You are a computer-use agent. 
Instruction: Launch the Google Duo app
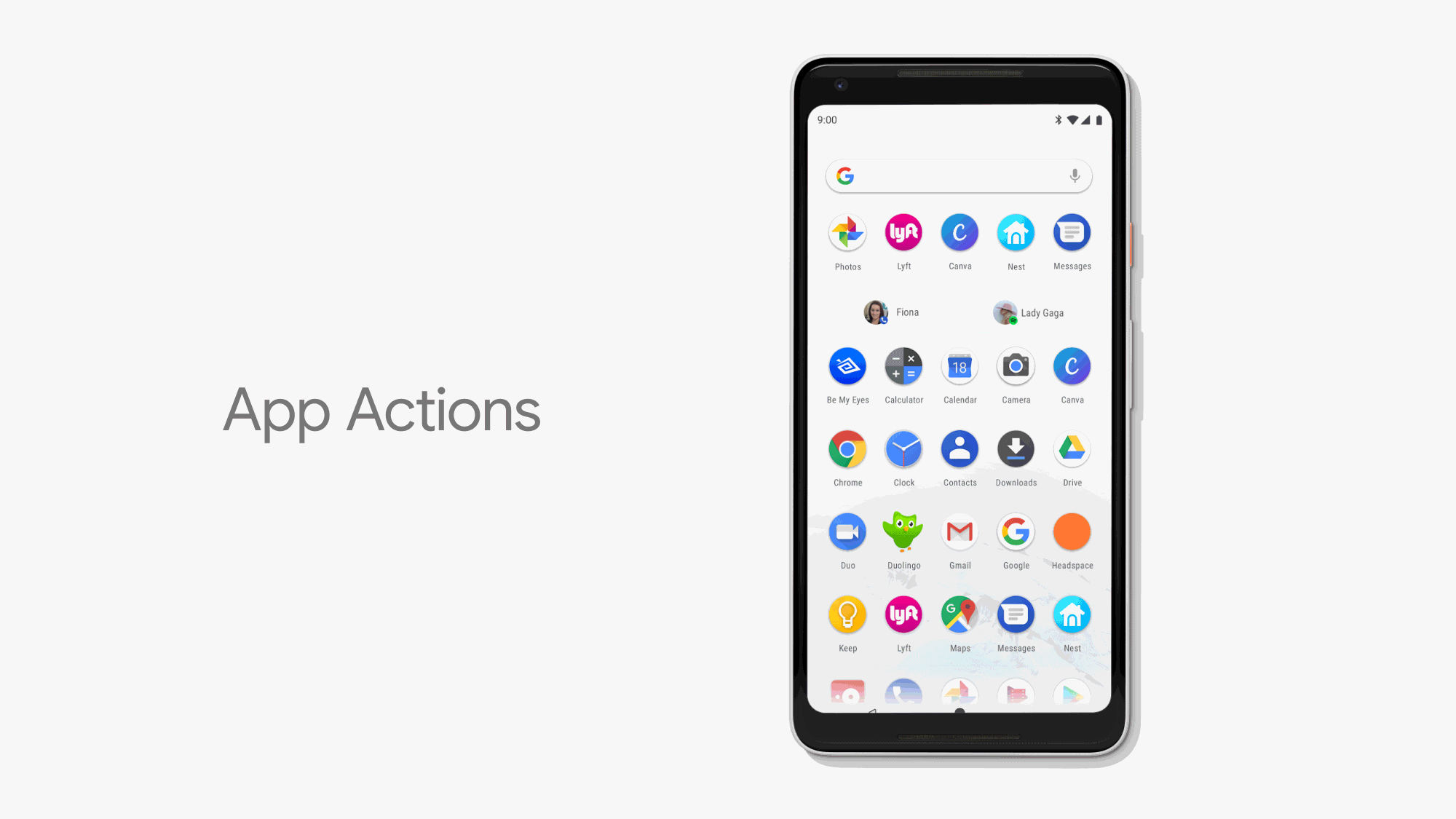pyautogui.click(x=847, y=530)
